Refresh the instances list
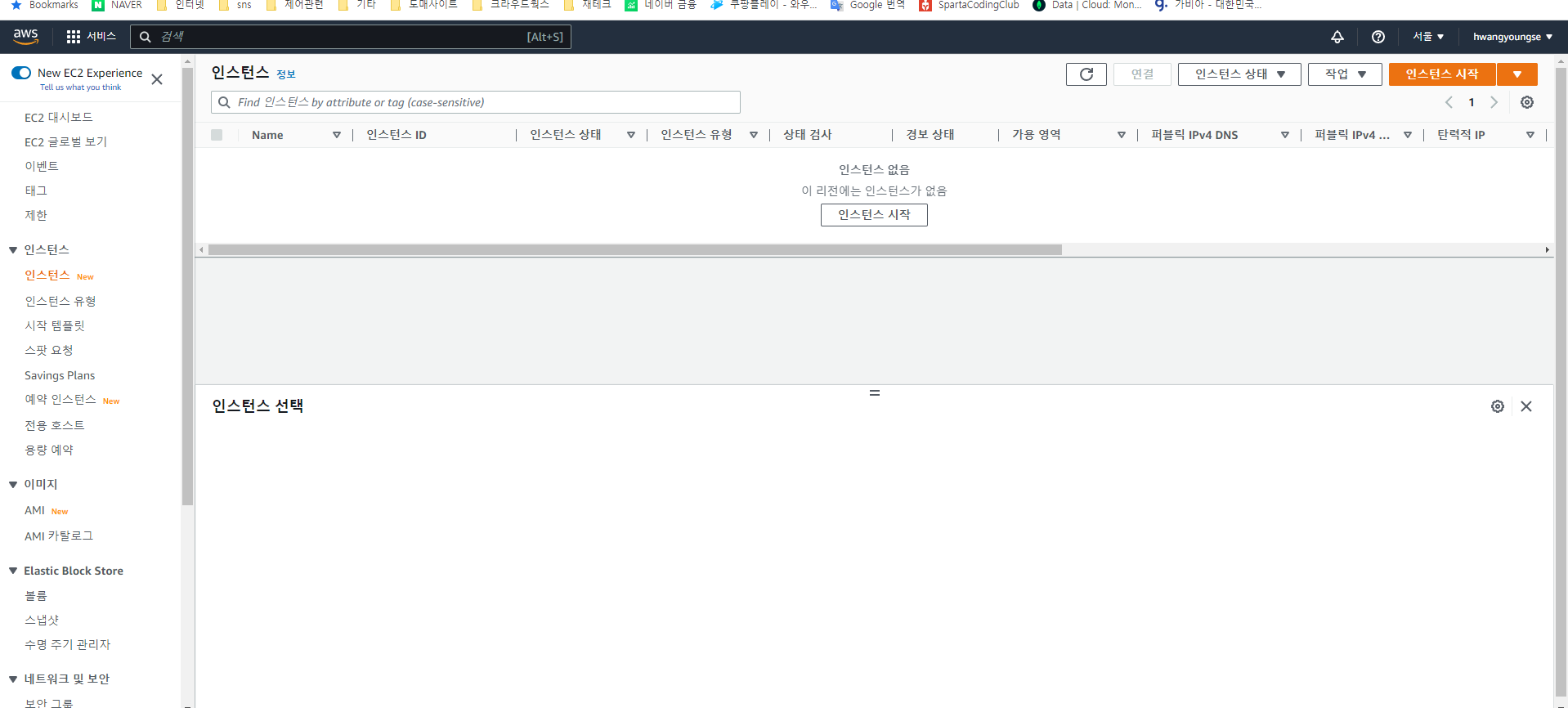Viewport: 1568px width, 708px height. [x=1086, y=74]
